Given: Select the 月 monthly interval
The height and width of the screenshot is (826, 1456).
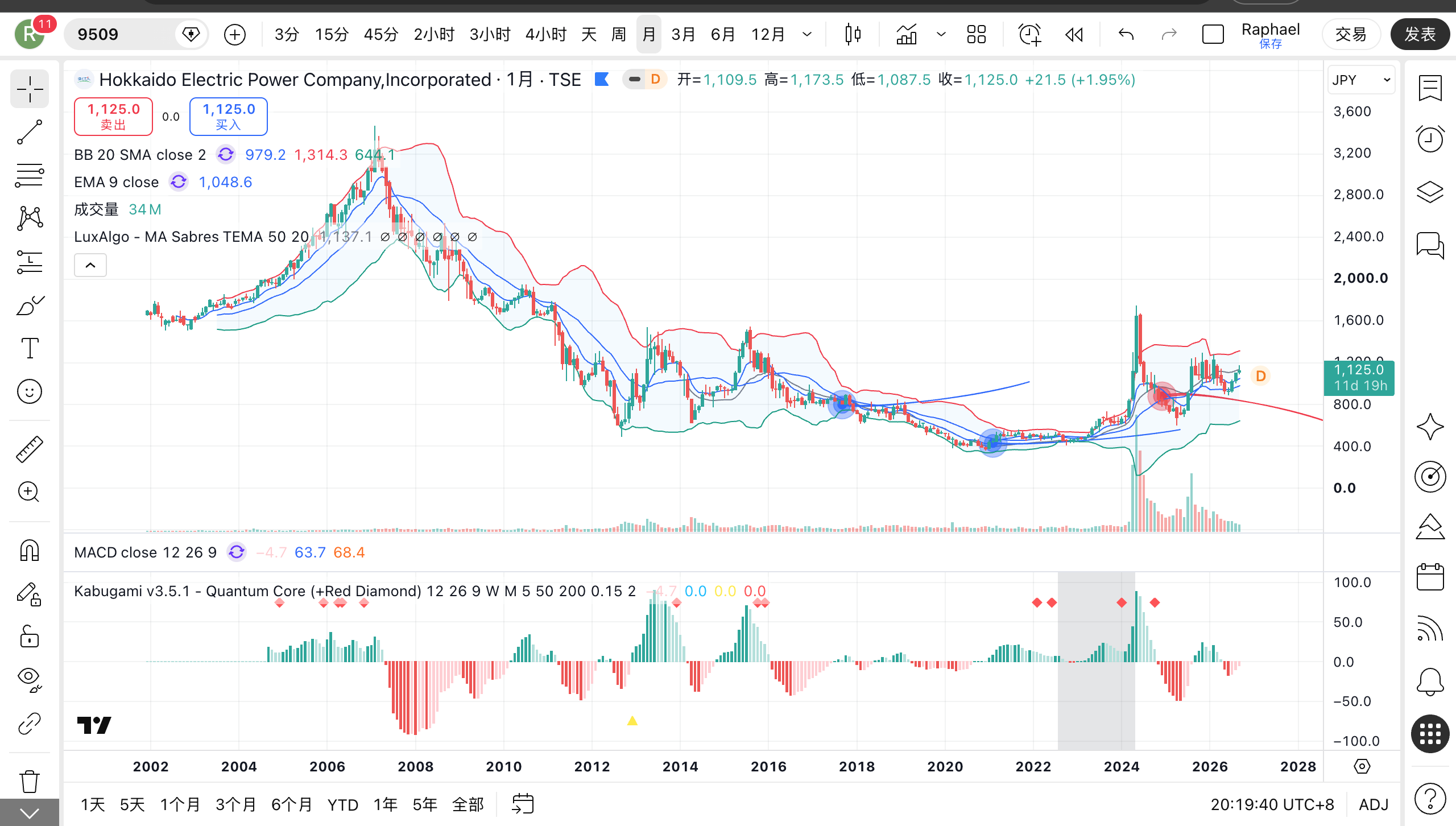Looking at the screenshot, I should pyautogui.click(x=648, y=35).
